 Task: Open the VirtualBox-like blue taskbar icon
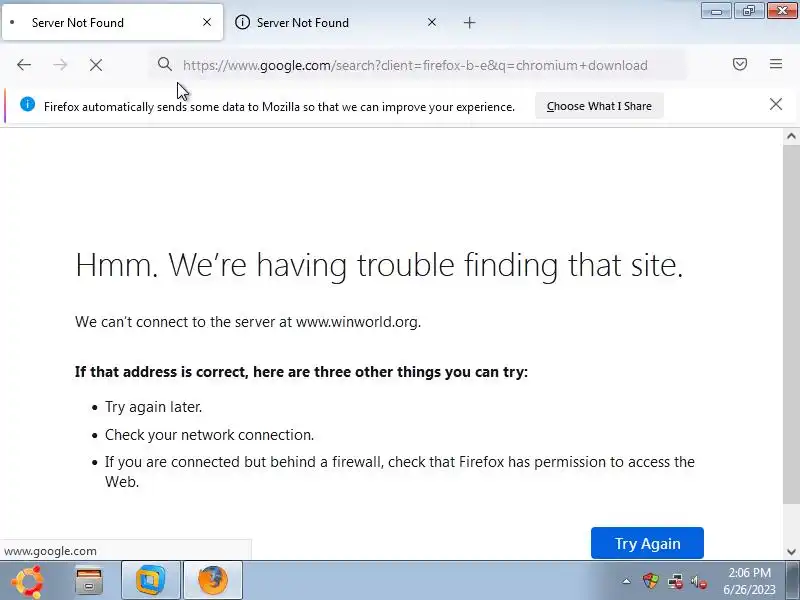point(151,580)
